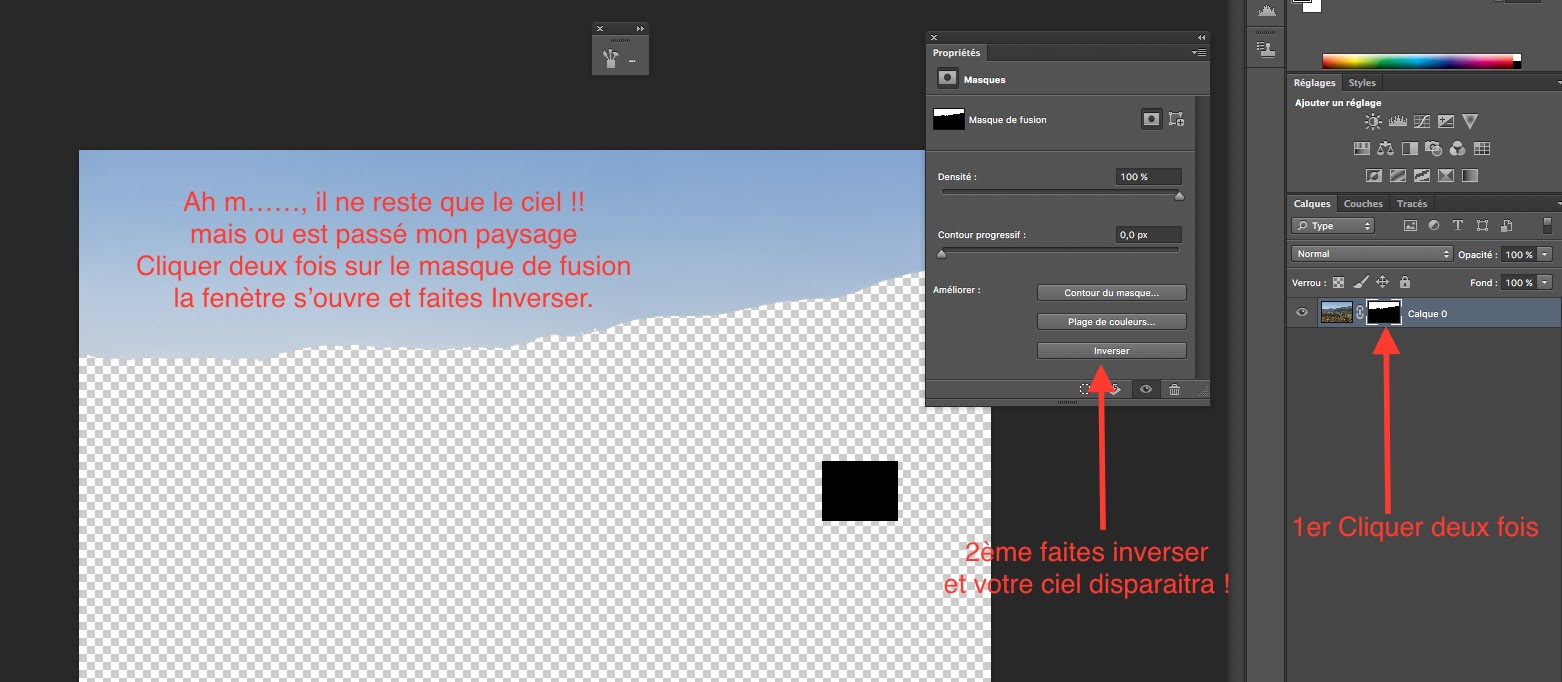The image size is (1562, 682).
Task: Toggle mask visibility eye in Propriétés panel
Action: (1146, 390)
